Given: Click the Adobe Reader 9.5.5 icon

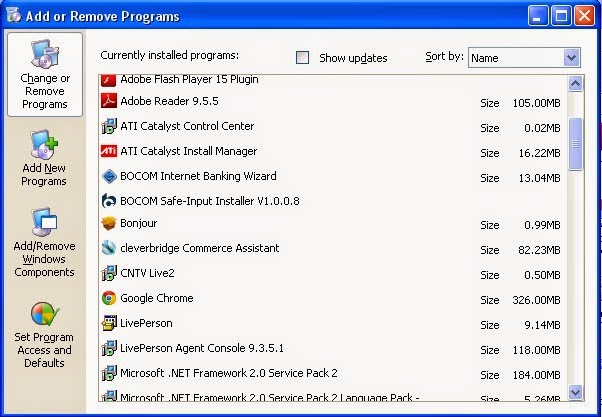Looking at the screenshot, I should coord(109,101).
